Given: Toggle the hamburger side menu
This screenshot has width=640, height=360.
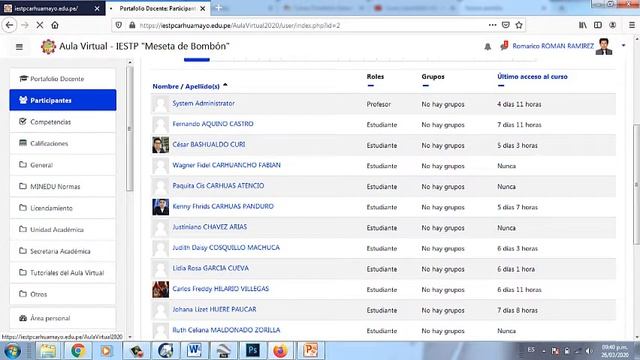Looking at the screenshot, I should [19, 47].
